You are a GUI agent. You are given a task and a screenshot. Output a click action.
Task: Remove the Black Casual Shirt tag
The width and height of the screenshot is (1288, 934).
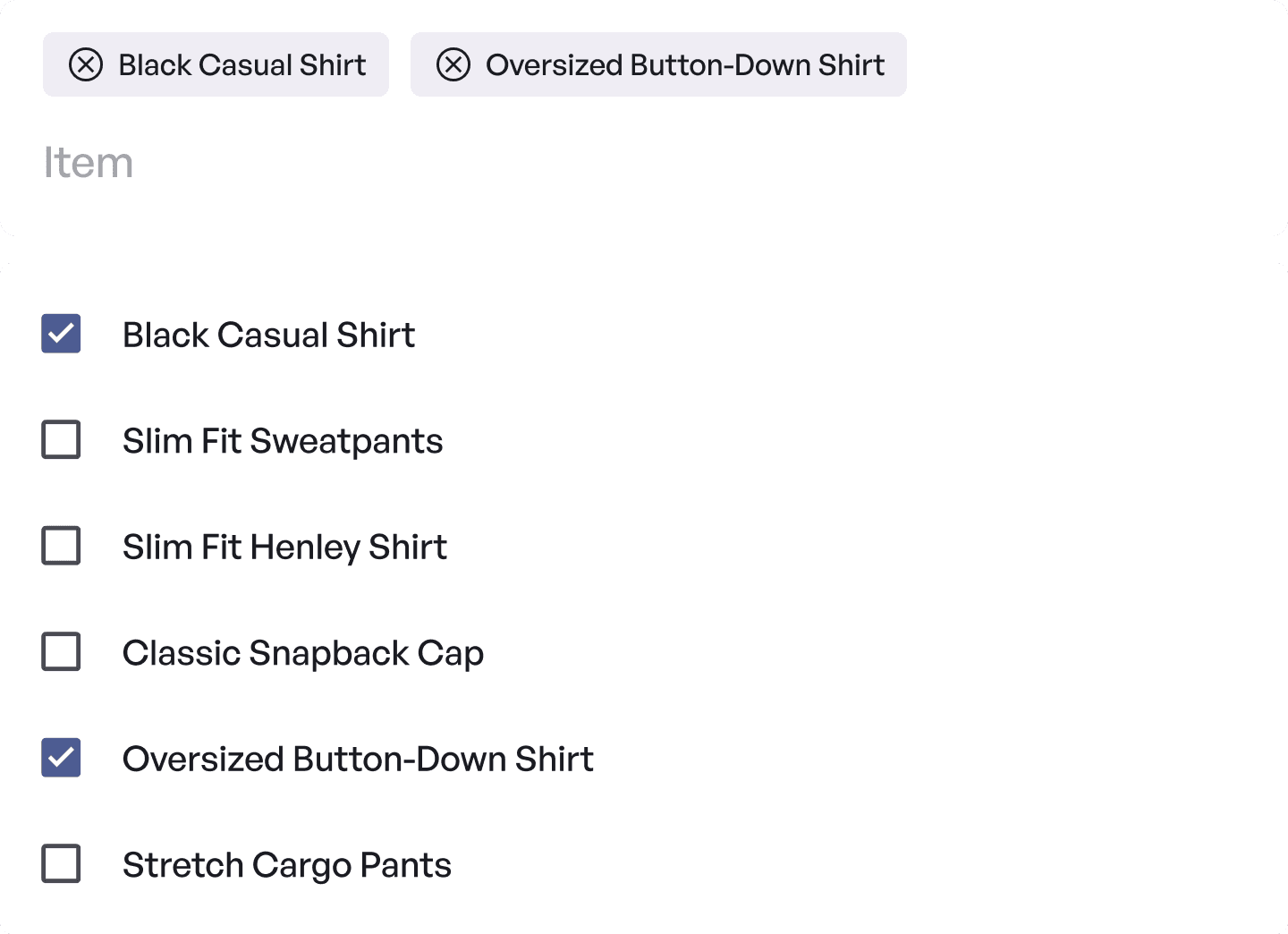(86, 65)
